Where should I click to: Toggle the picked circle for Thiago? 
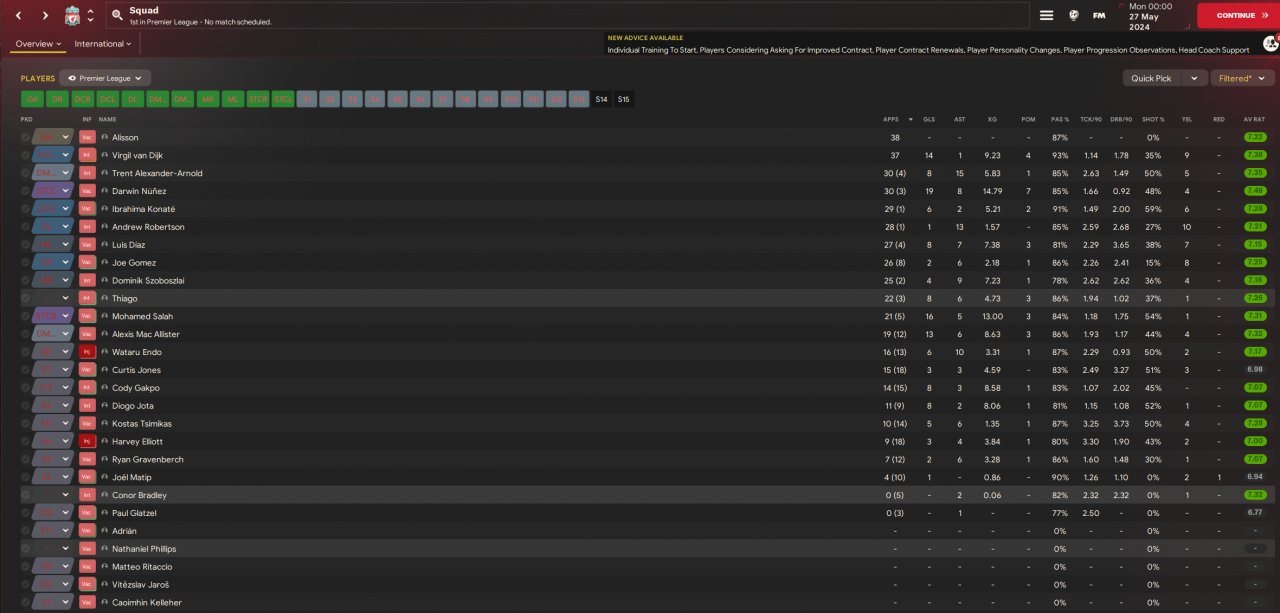pyautogui.click(x=25, y=298)
